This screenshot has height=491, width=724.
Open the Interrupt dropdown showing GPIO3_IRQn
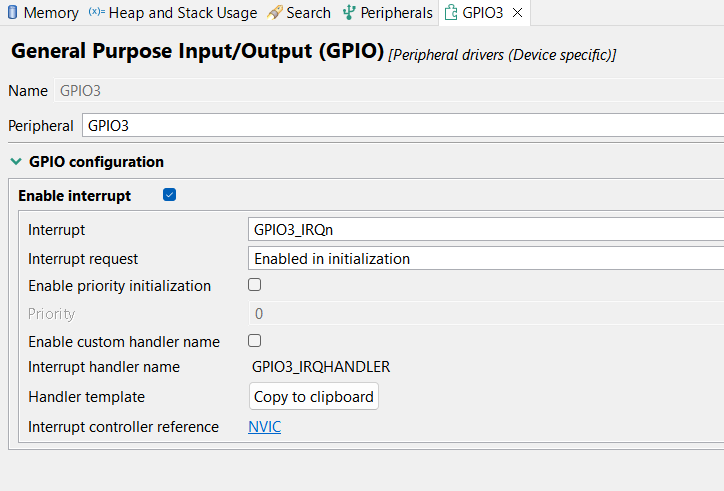tap(485, 229)
